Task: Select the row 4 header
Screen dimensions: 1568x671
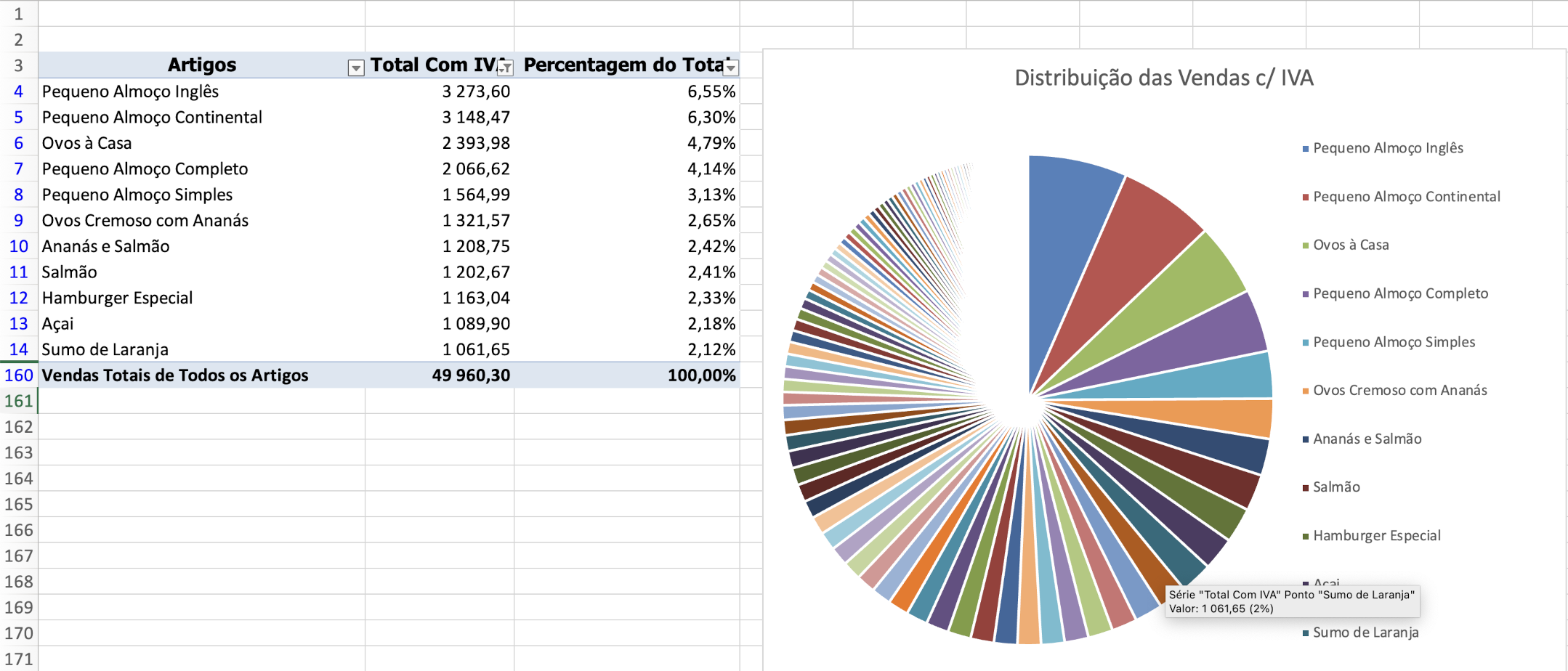Action: pyautogui.click(x=18, y=91)
